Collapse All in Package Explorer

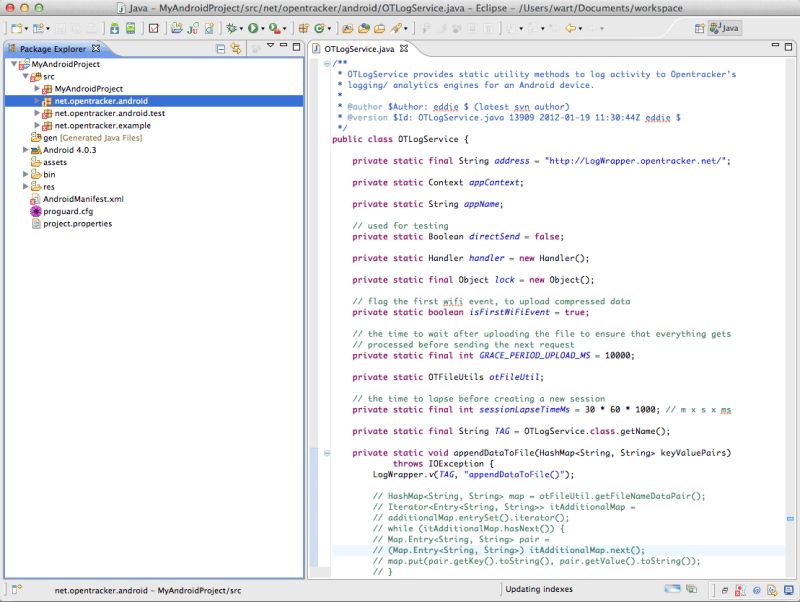coord(220,49)
